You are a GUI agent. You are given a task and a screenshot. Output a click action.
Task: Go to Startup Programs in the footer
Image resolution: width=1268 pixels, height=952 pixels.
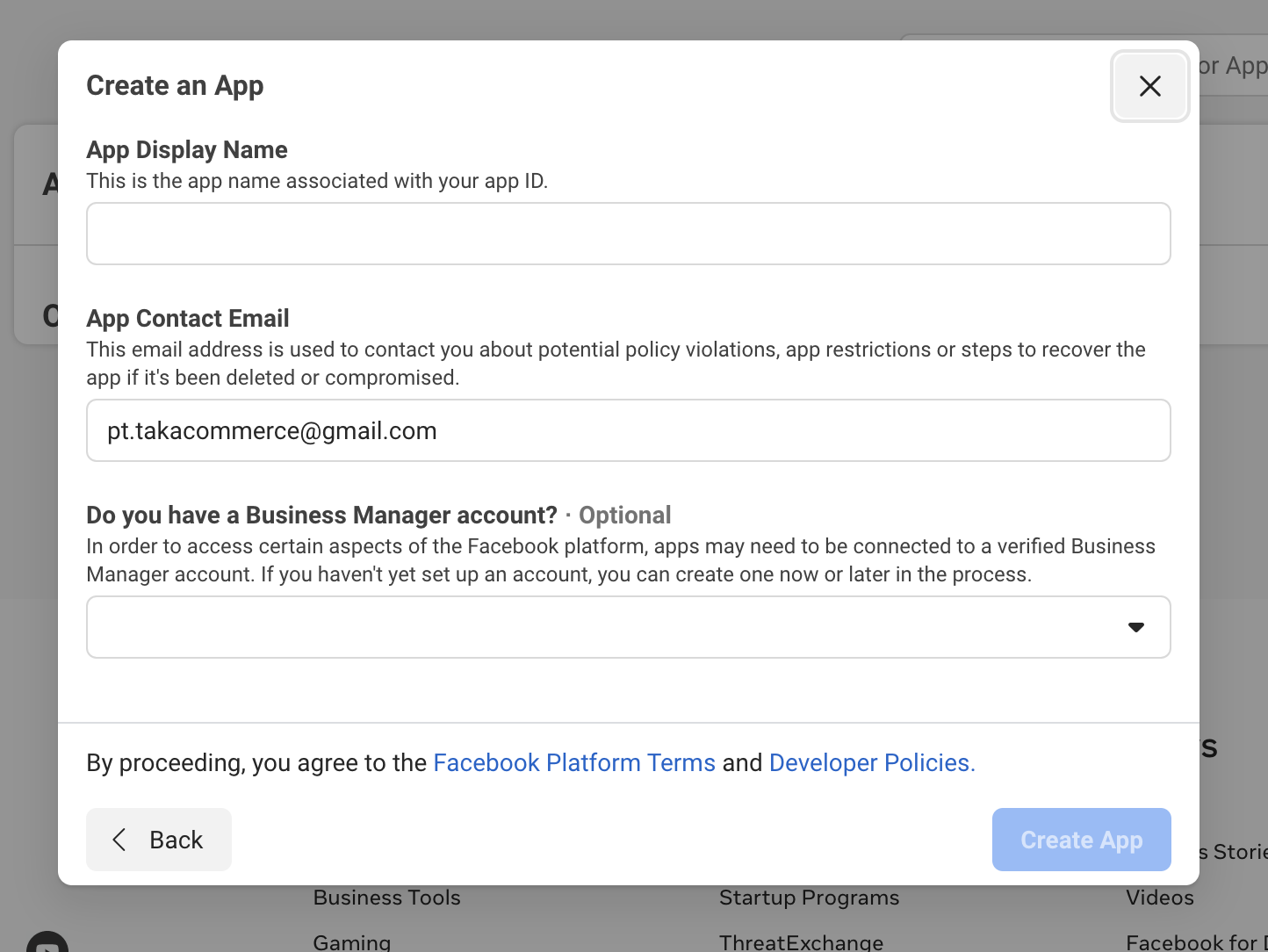tap(809, 898)
